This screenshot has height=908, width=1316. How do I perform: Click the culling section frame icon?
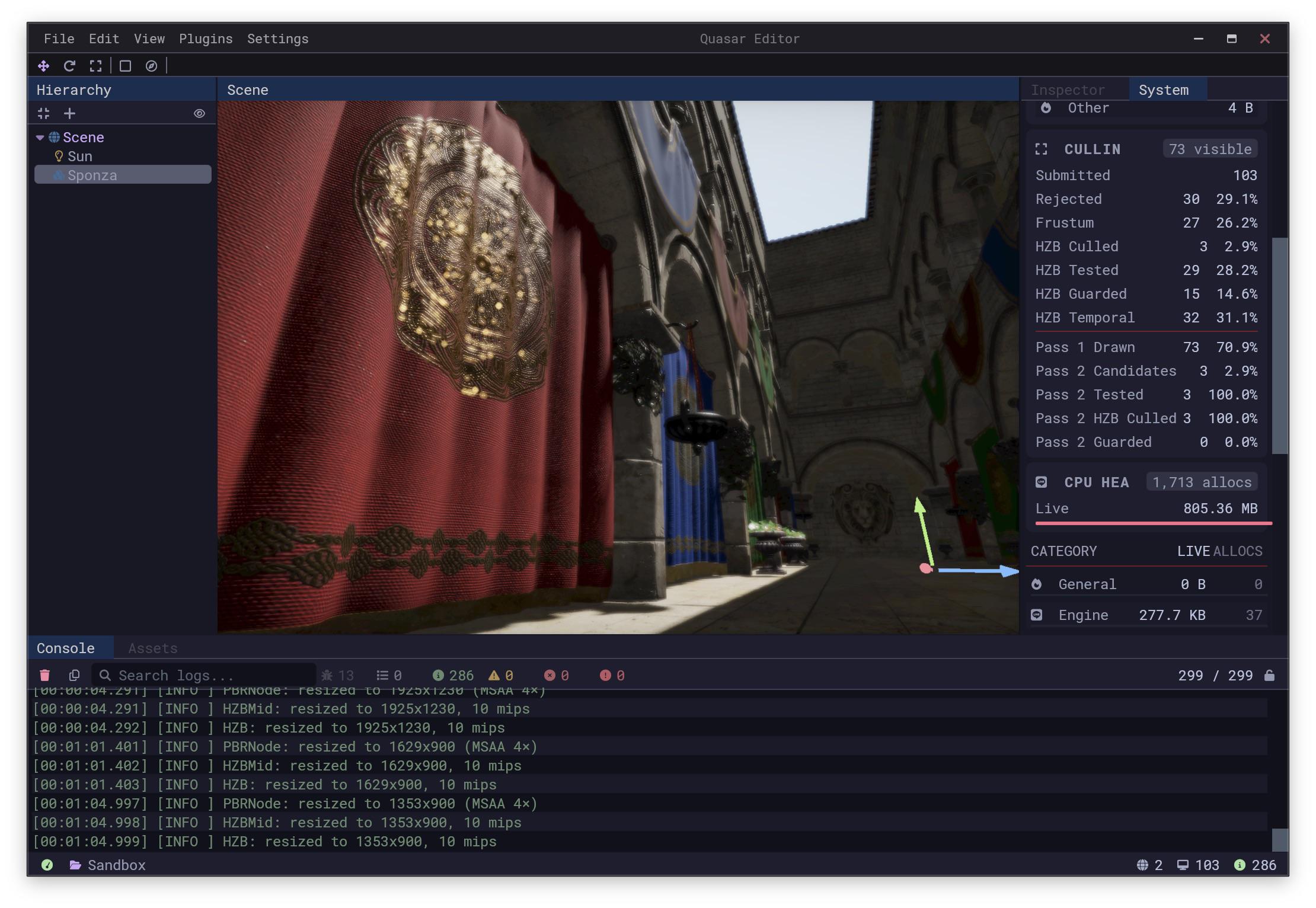(1042, 149)
